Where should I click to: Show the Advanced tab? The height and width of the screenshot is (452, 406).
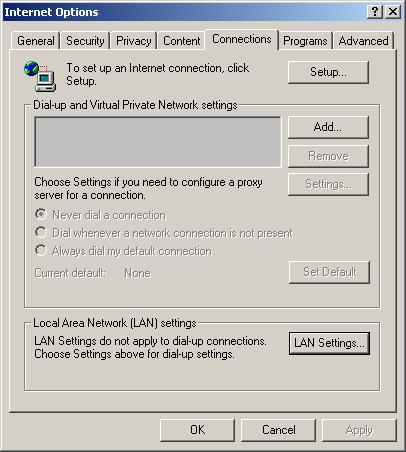363,41
